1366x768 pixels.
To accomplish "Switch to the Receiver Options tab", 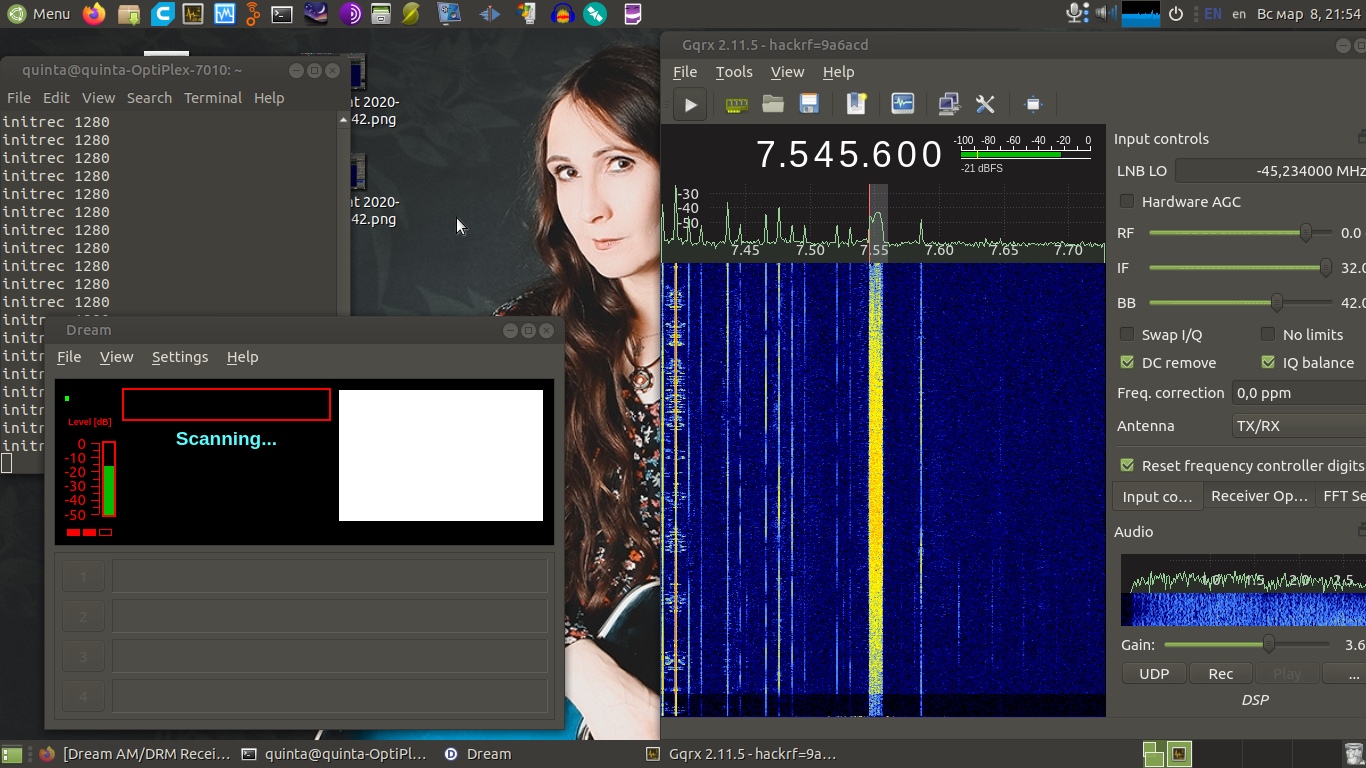I will (1258, 496).
